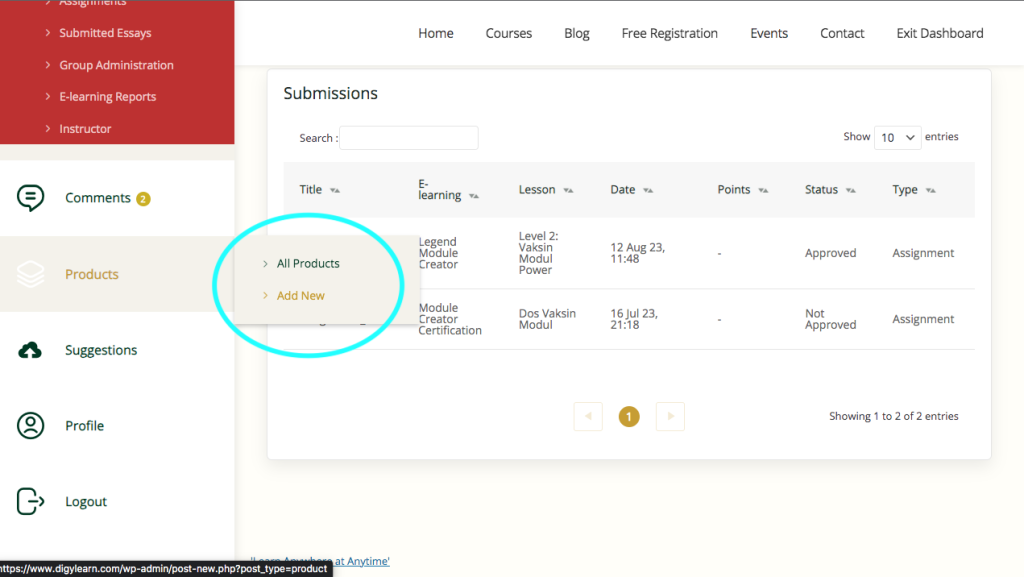Click the Suggestions cloud upload icon
Screen dimensions: 1024x577
(x=31, y=350)
